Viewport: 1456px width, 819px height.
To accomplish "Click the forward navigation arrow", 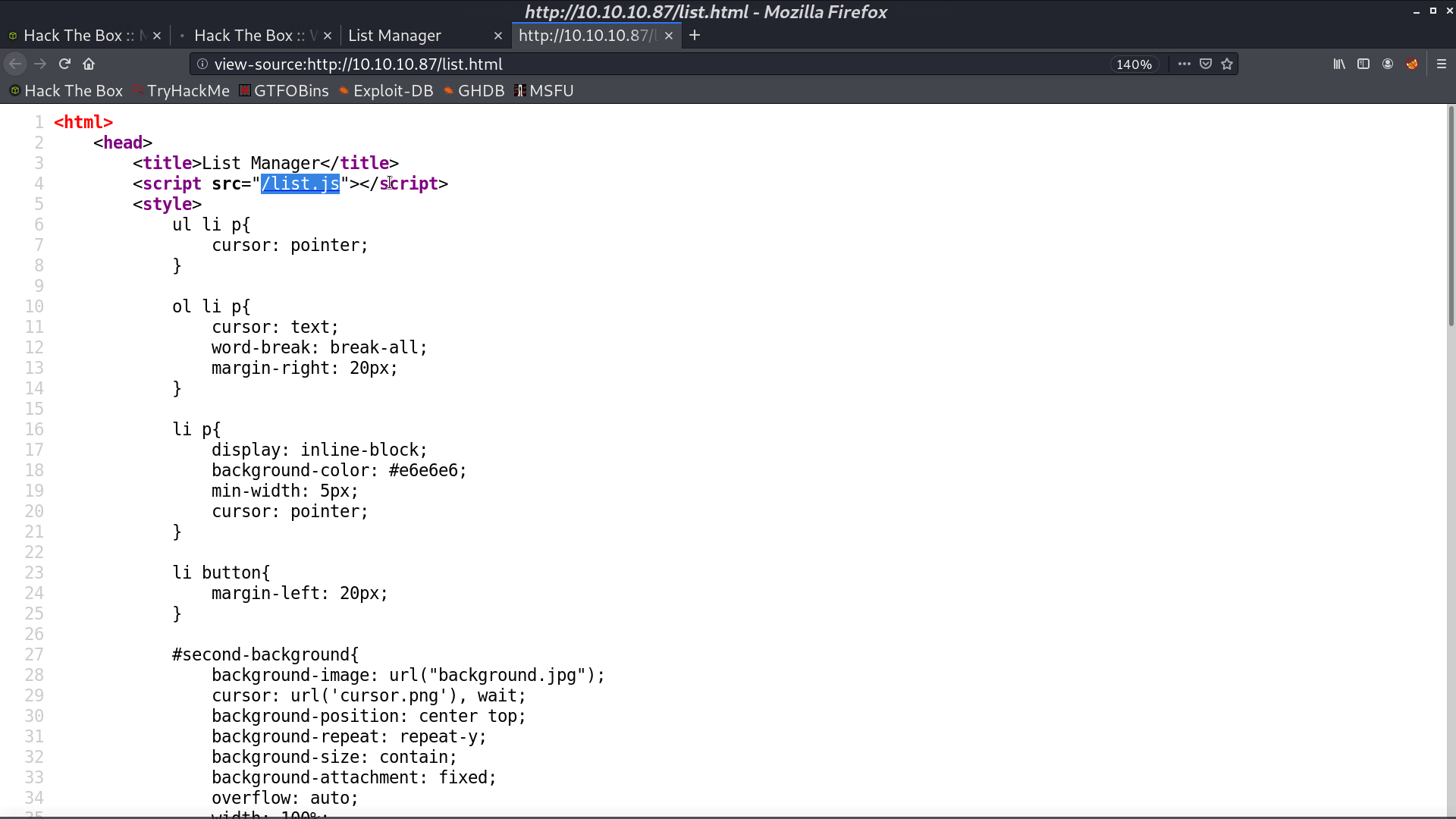I will pos(40,64).
